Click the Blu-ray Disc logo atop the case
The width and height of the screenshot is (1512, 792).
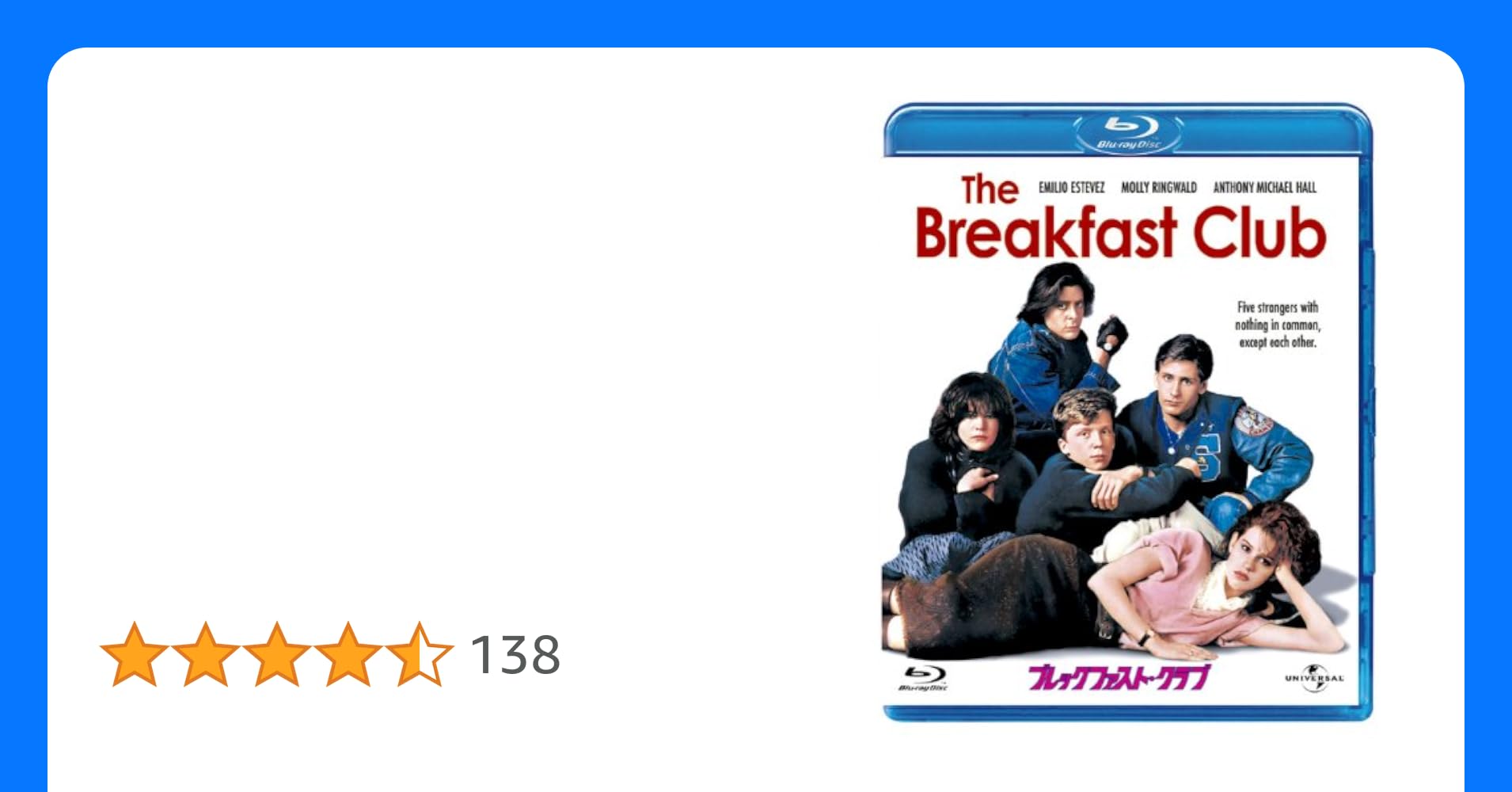pyautogui.click(x=1128, y=132)
